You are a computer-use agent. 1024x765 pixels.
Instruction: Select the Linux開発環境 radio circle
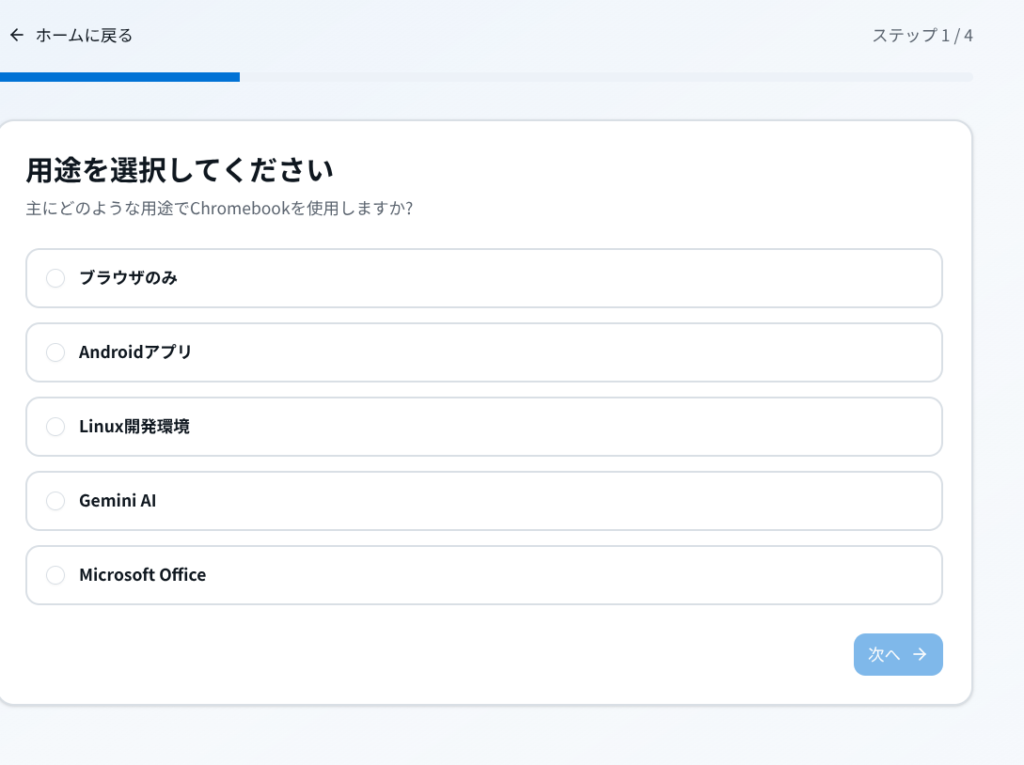tap(56, 426)
